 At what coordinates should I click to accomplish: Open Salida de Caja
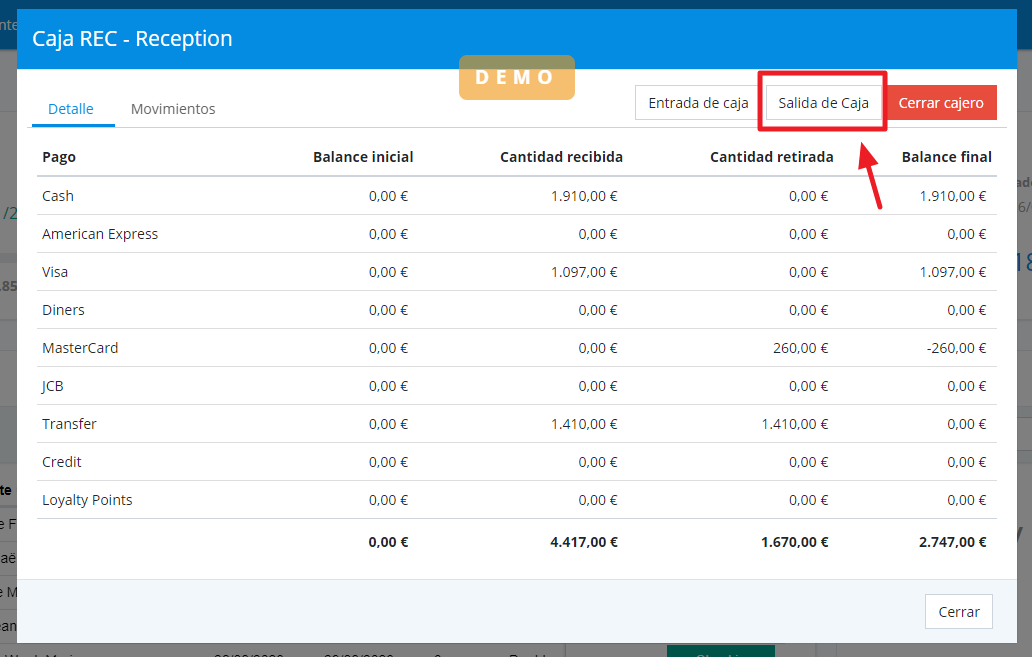pos(823,103)
